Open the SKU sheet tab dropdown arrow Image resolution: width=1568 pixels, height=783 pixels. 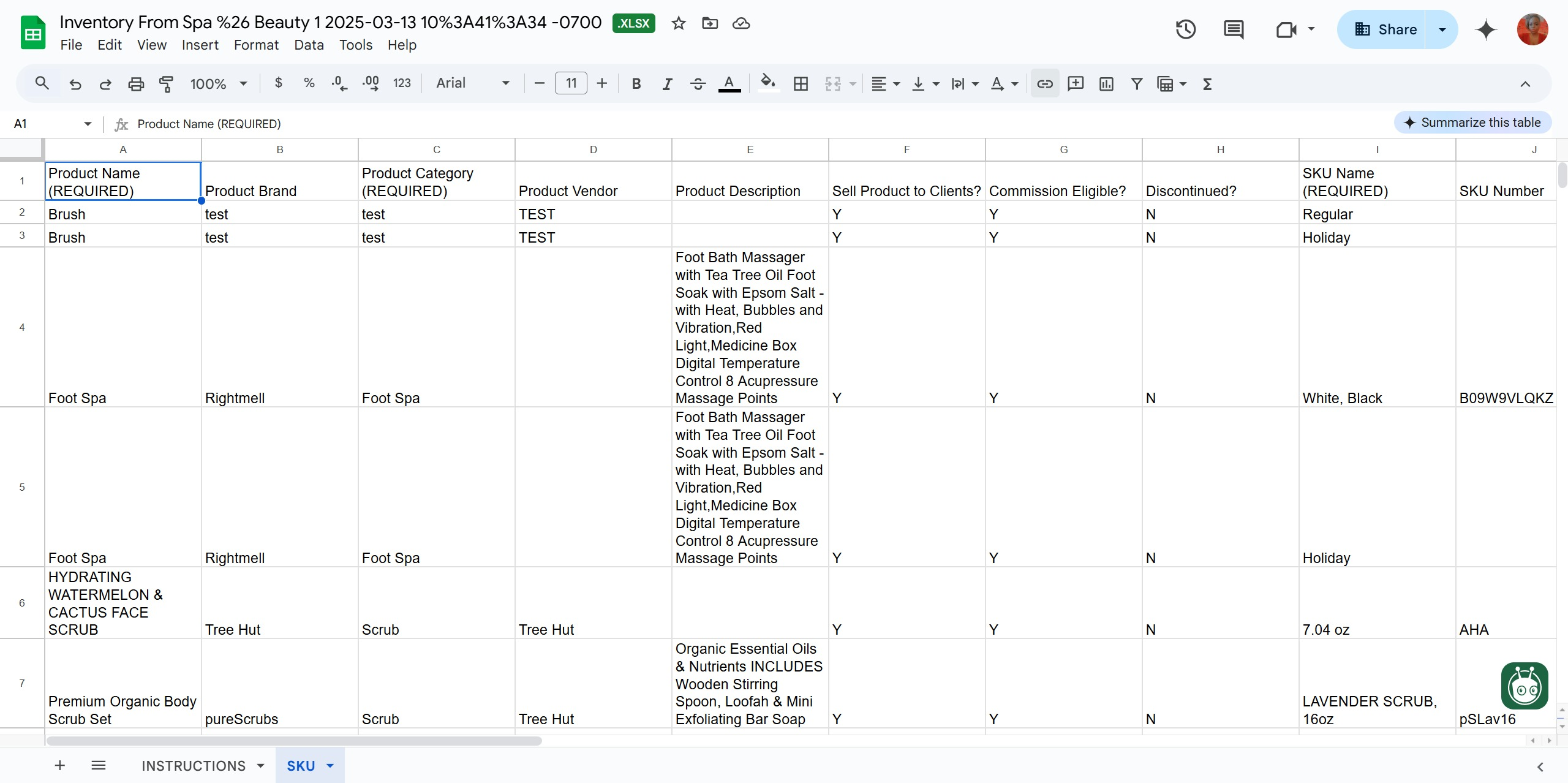tap(330, 765)
